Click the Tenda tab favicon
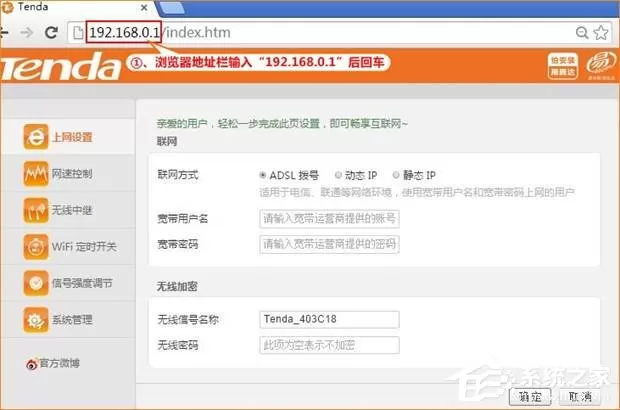 click(8, 7)
